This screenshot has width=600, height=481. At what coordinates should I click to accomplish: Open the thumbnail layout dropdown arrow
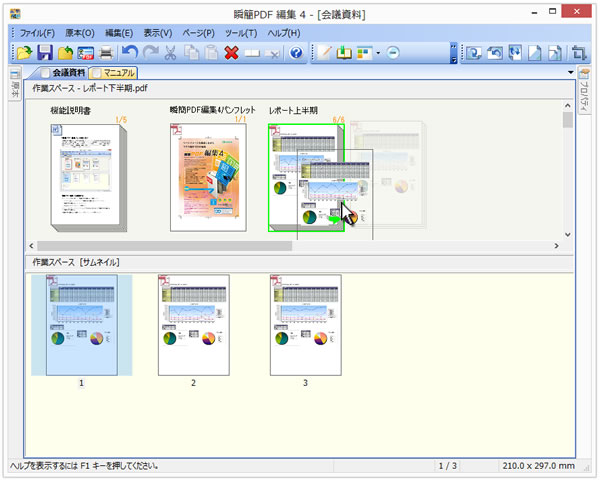click(x=378, y=53)
